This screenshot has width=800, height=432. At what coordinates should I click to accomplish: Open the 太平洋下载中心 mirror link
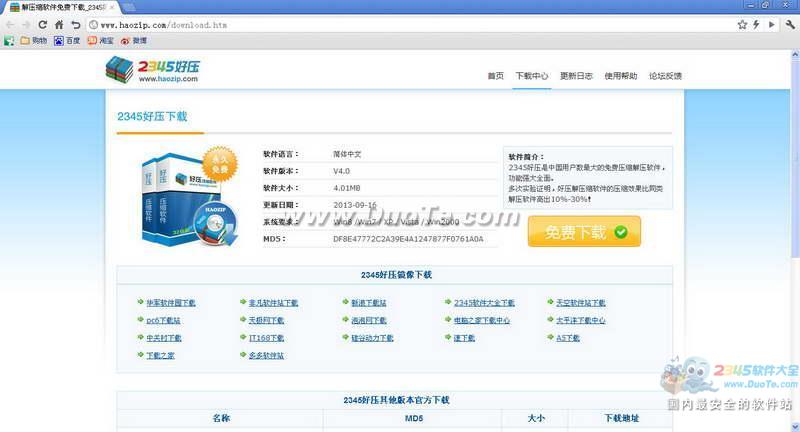(x=581, y=320)
